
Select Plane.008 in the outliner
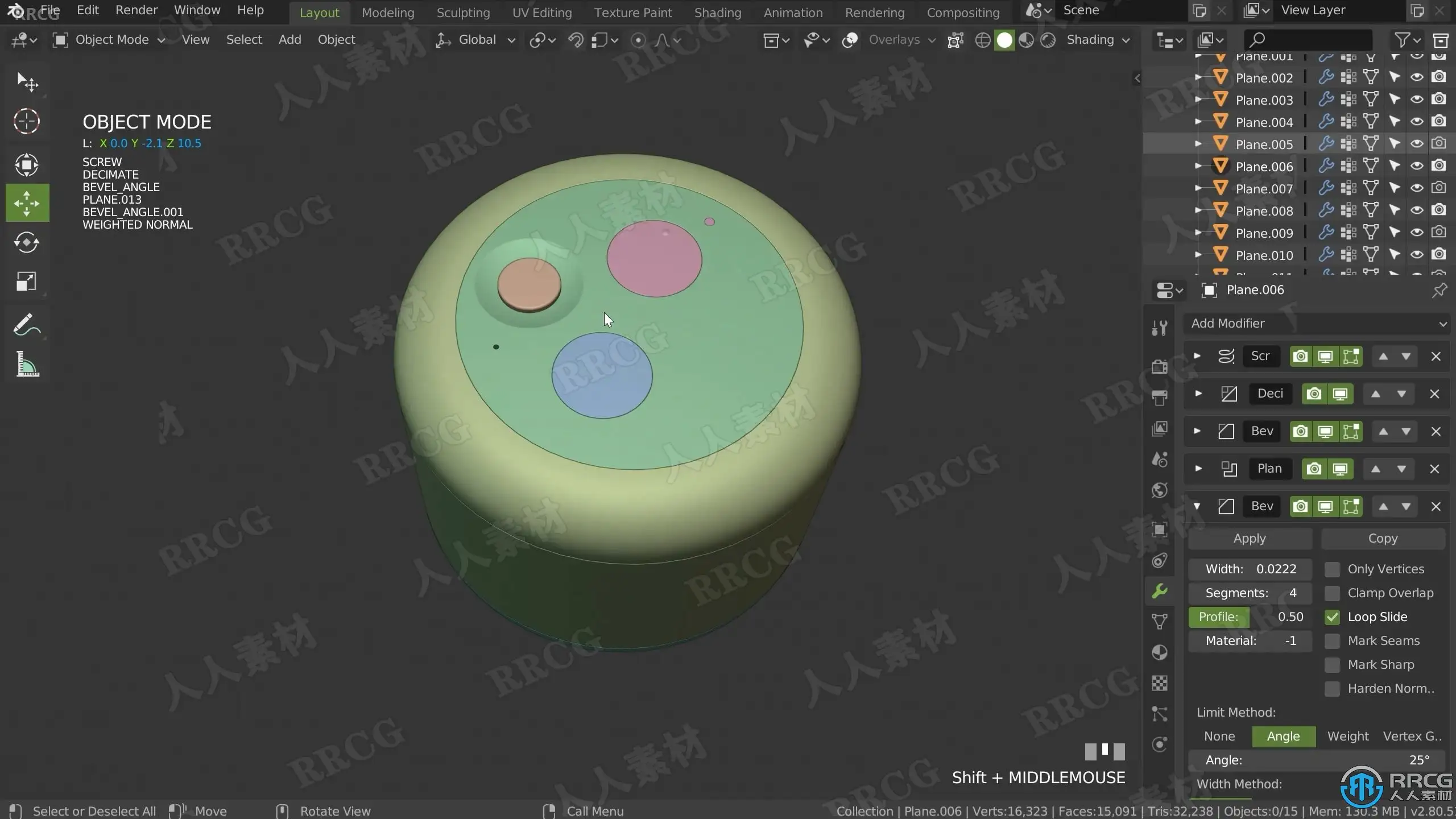coord(1264,211)
